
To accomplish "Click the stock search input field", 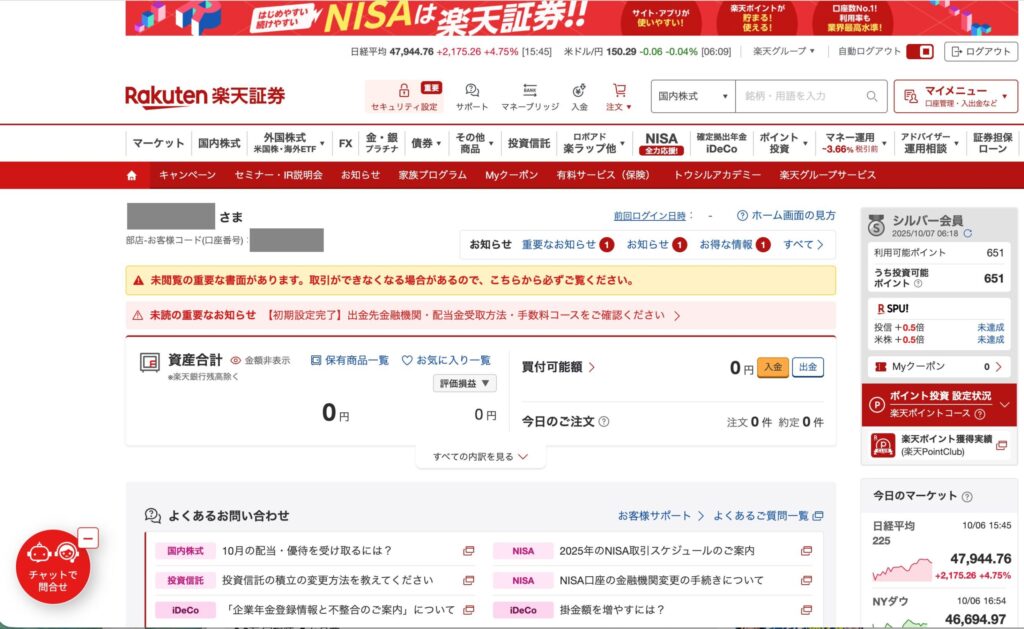I will [800, 97].
